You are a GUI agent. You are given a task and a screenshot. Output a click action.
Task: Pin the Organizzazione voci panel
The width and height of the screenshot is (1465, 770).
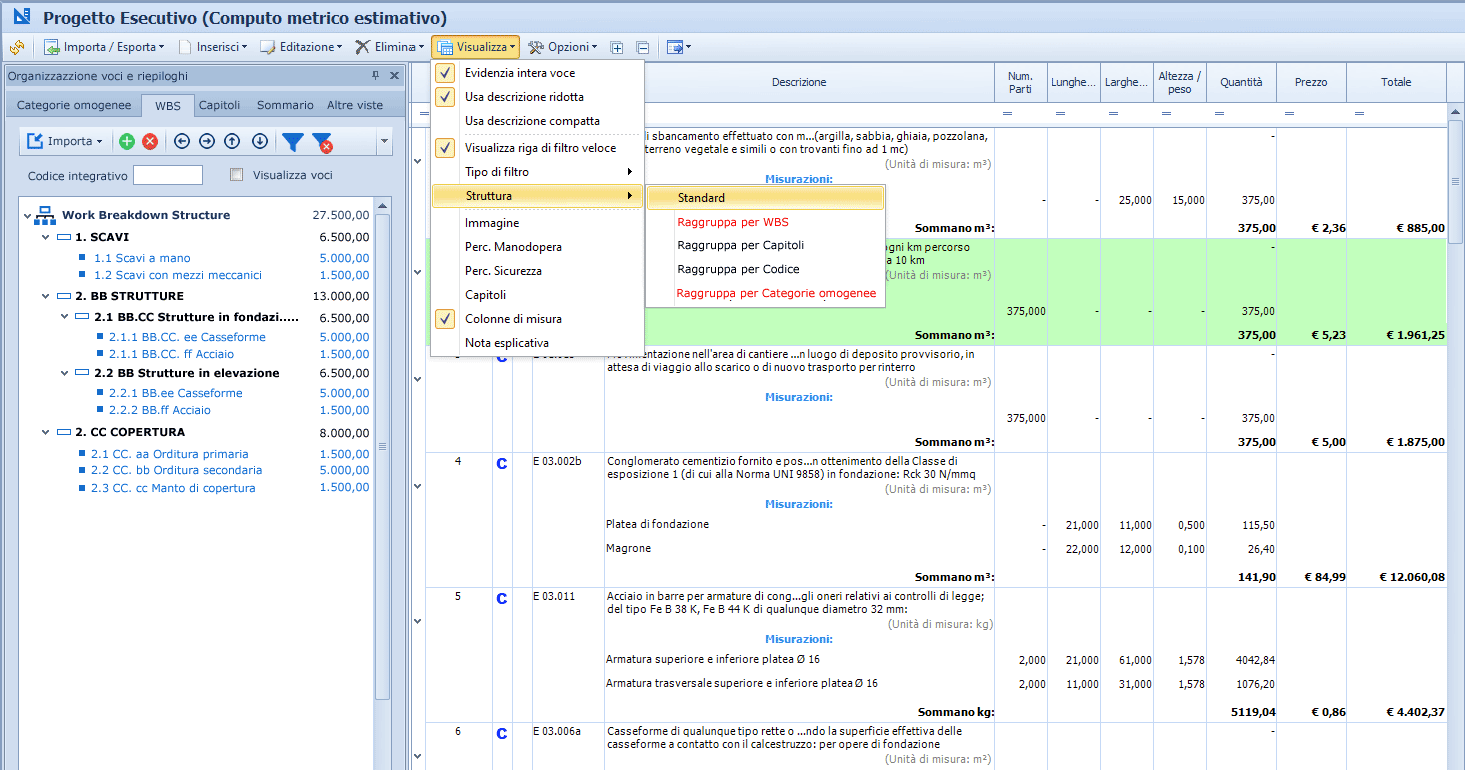(x=376, y=76)
